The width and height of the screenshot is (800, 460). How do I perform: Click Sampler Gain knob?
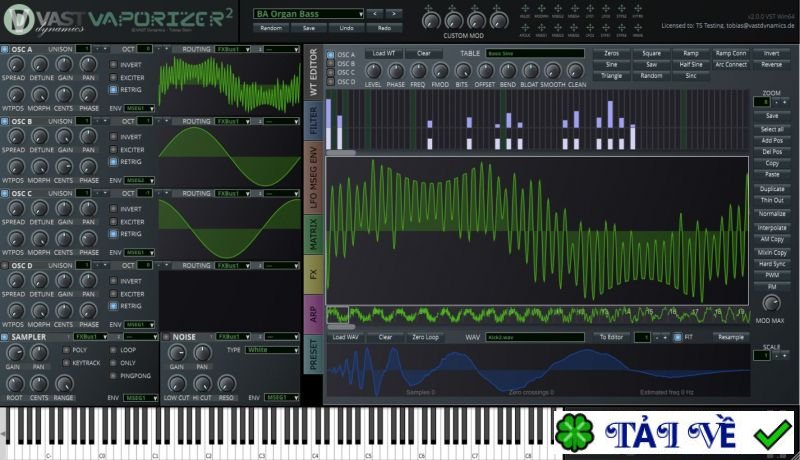point(15,353)
